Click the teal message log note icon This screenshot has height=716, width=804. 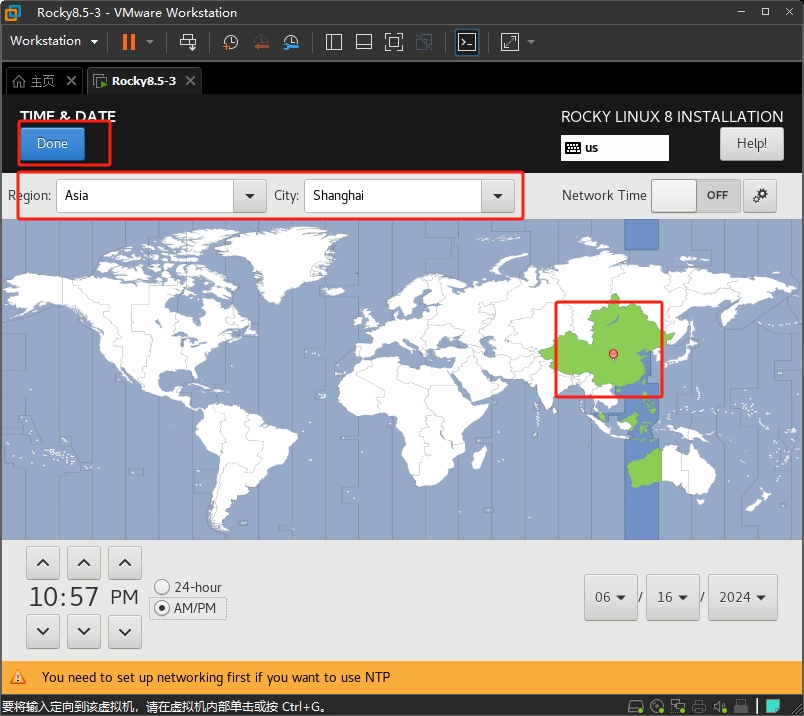(x=773, y=706)
